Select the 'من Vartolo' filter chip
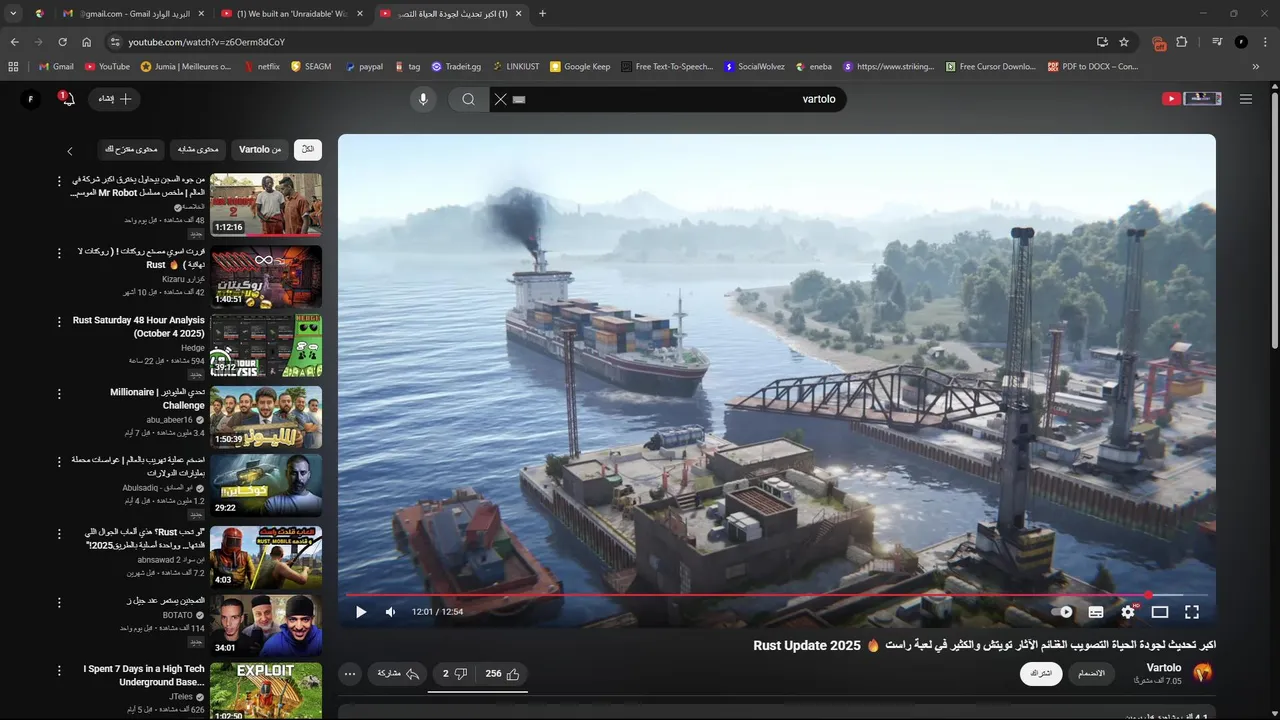1280x720 pixels. [260, 149]
